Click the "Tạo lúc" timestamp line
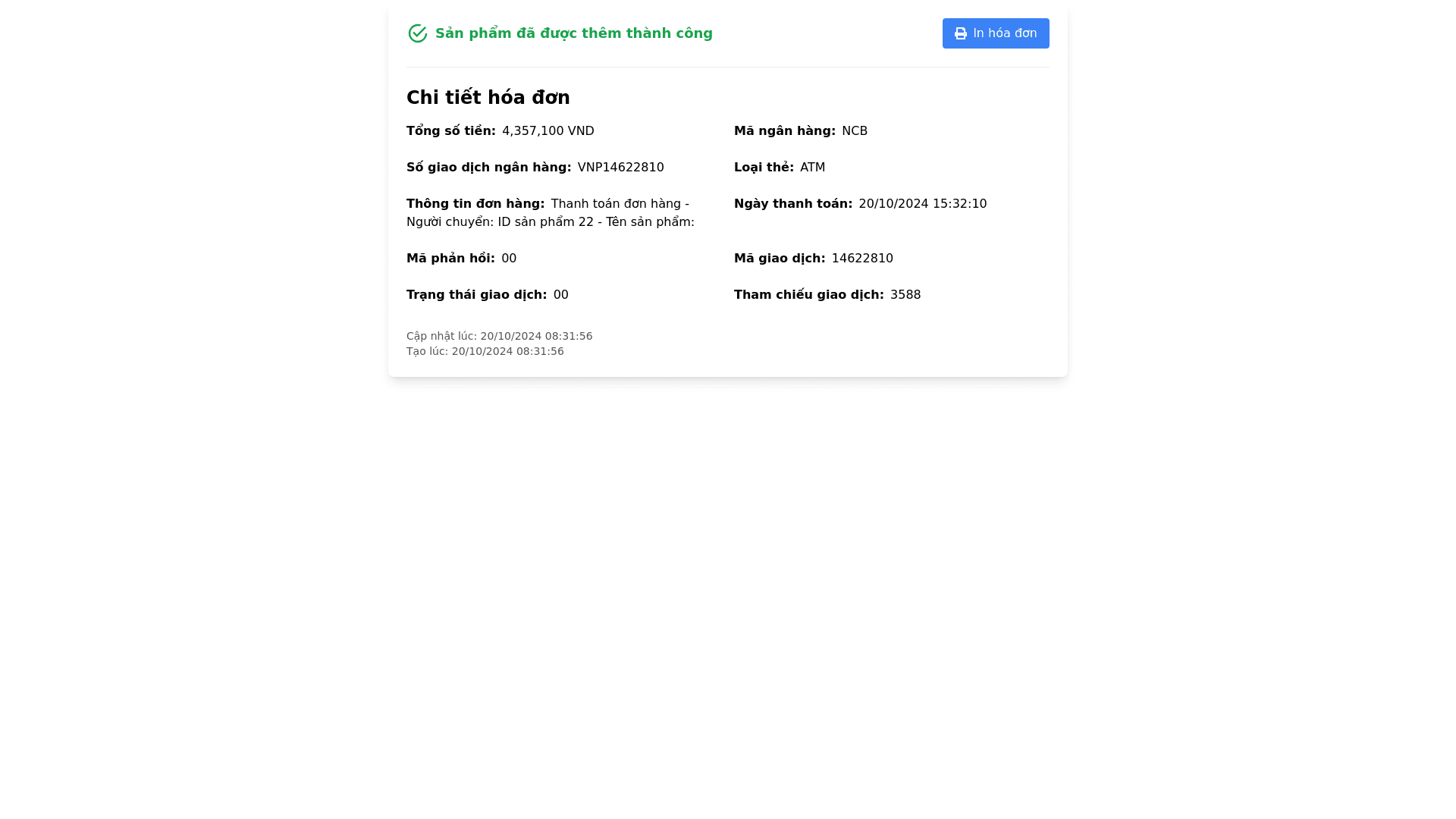 click(485, 351)
